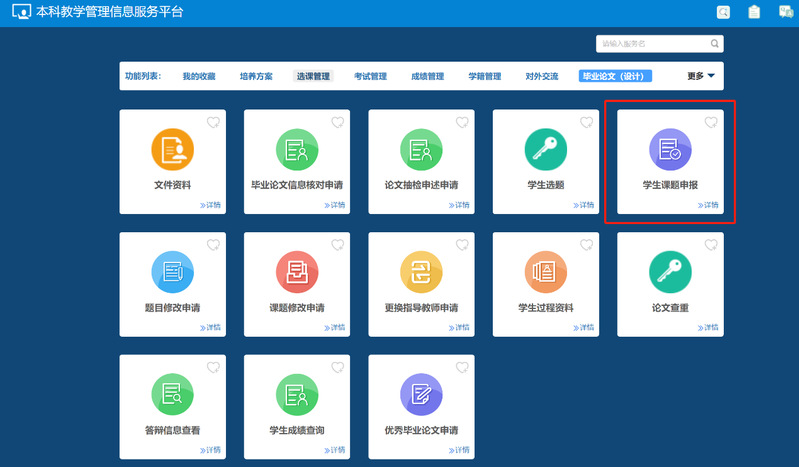Viewport: 799px width, 467px height.
Task: Click 详情 link on 论文抽检申述申请 card
Action: [x=459, y=205]
